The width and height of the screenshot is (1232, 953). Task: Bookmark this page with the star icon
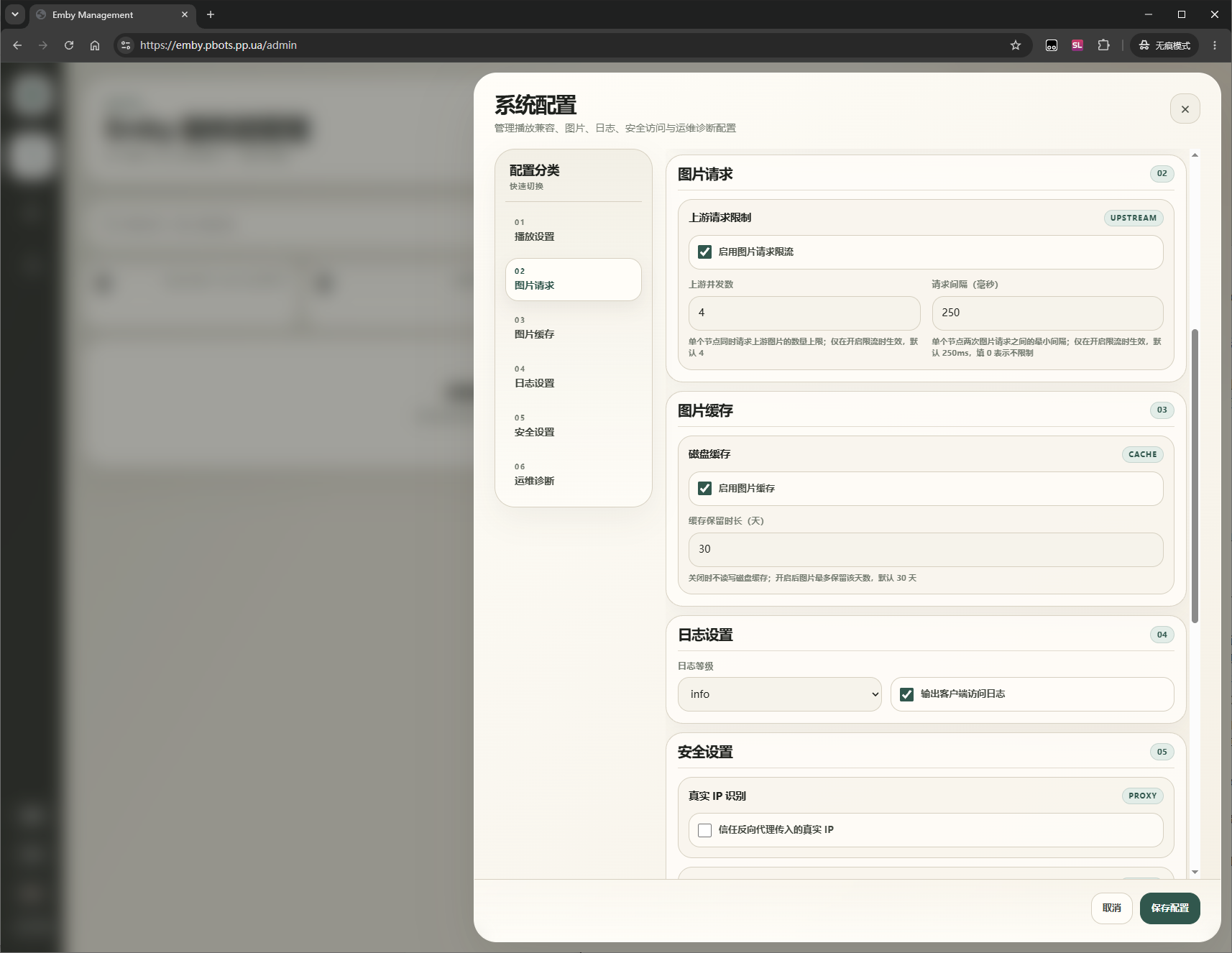(x=1015, y=45)
